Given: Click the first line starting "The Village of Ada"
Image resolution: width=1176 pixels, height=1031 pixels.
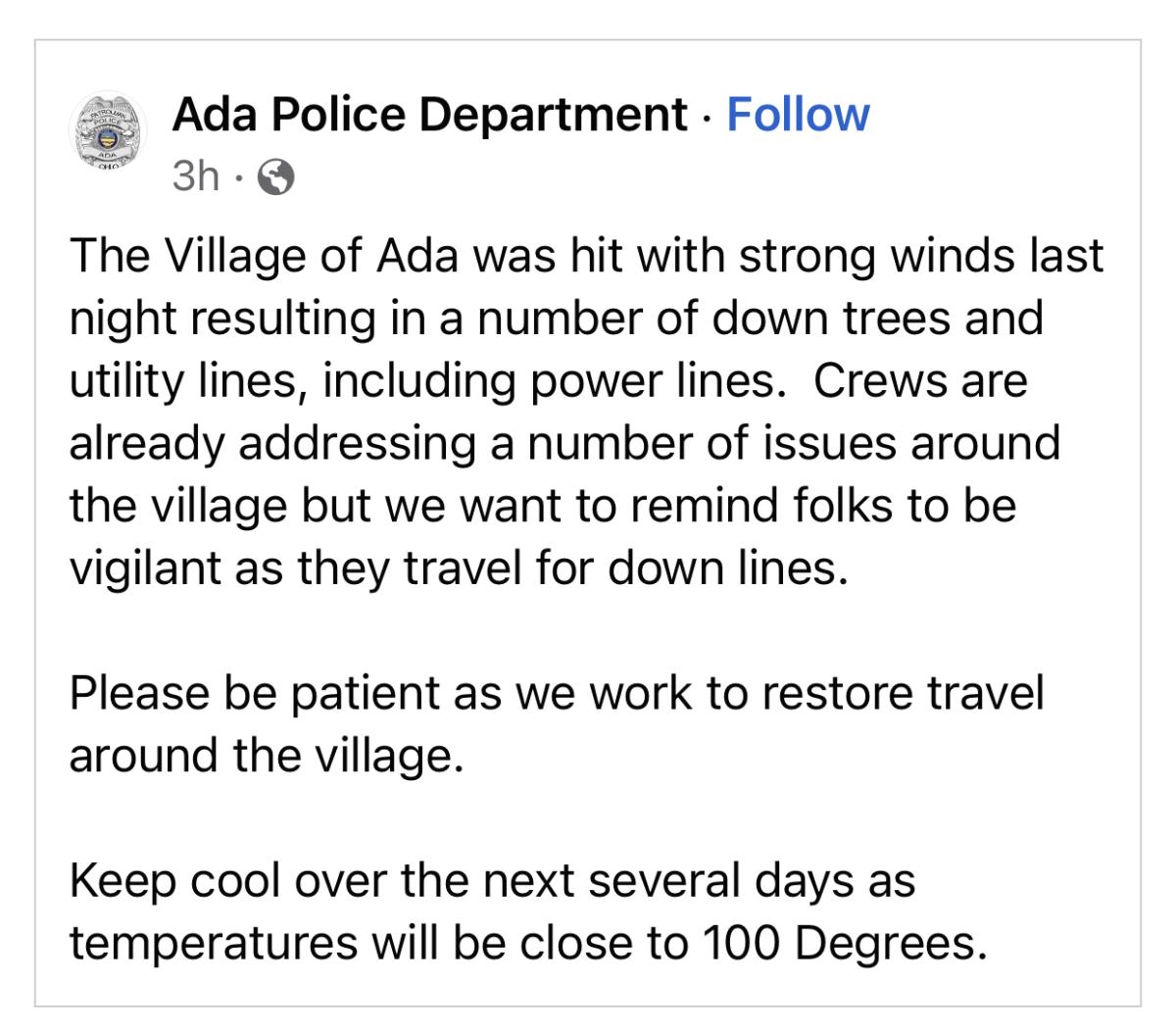Looking at the screenshot, I should coord(586,256).
